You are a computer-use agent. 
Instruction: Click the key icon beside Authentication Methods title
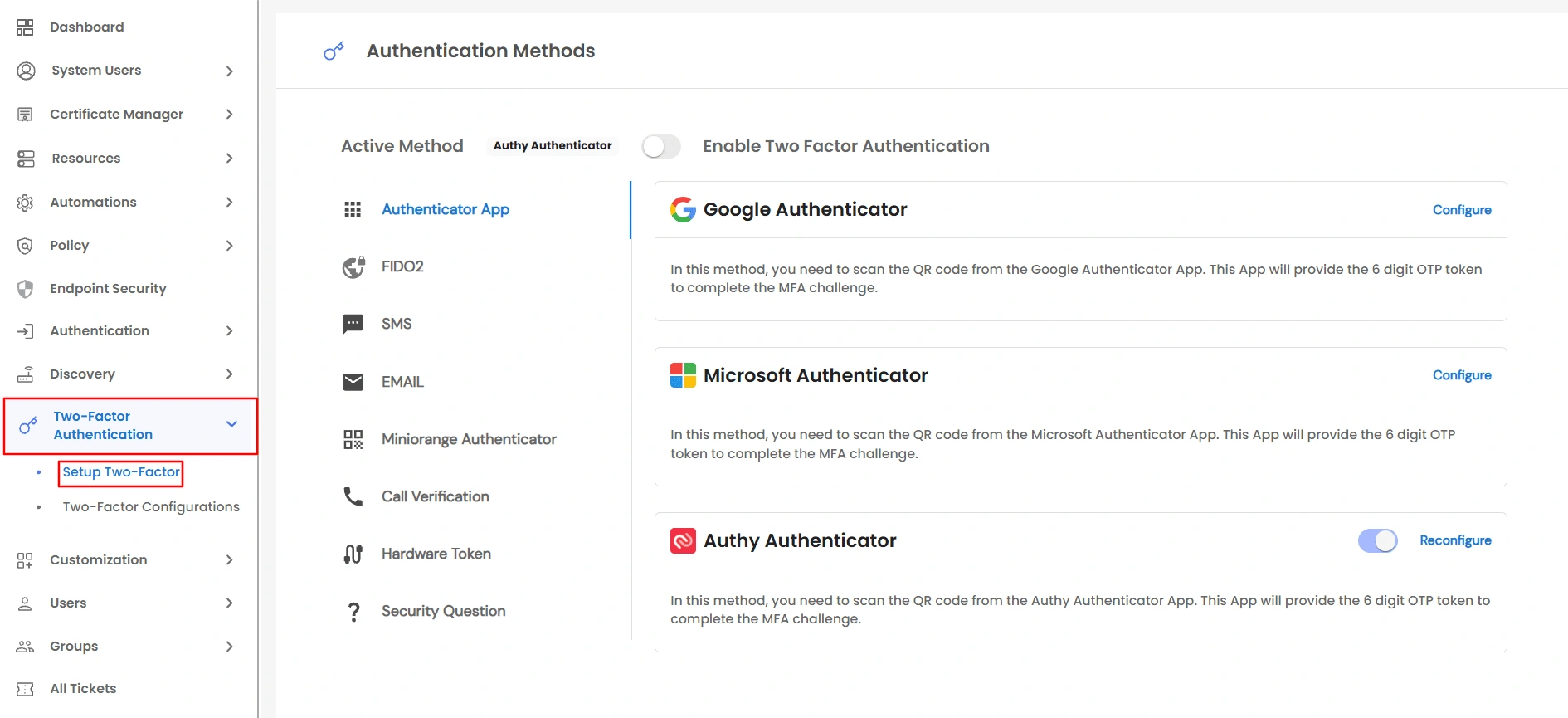tap(334, 51)
